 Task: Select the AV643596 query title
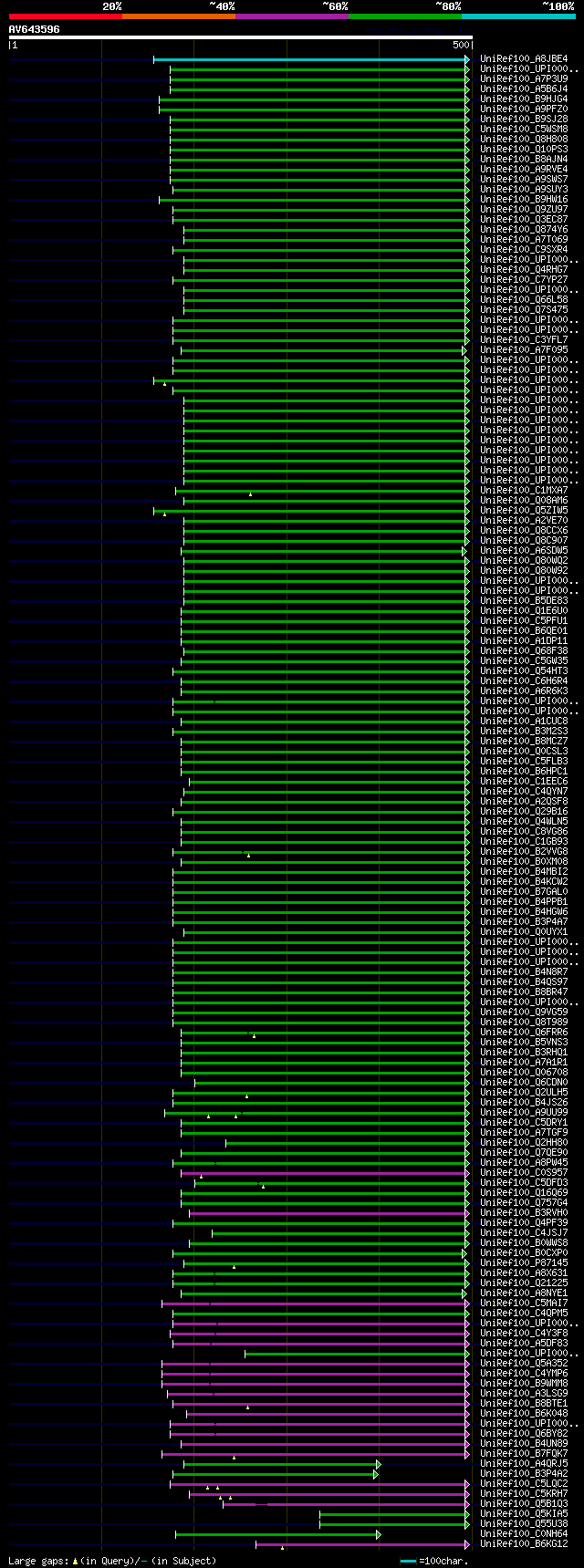[x=35, y=29]
